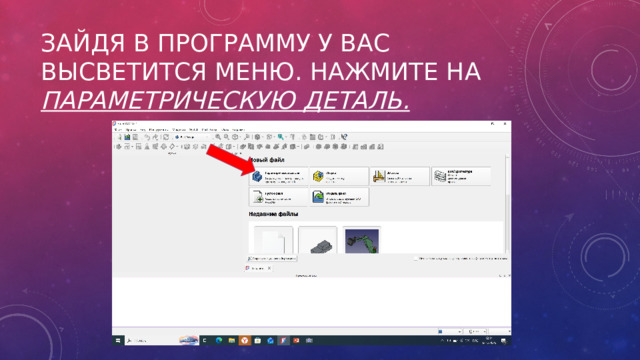
Task: Click the start page vertical scrollbar
Action: tap(507, 204)
